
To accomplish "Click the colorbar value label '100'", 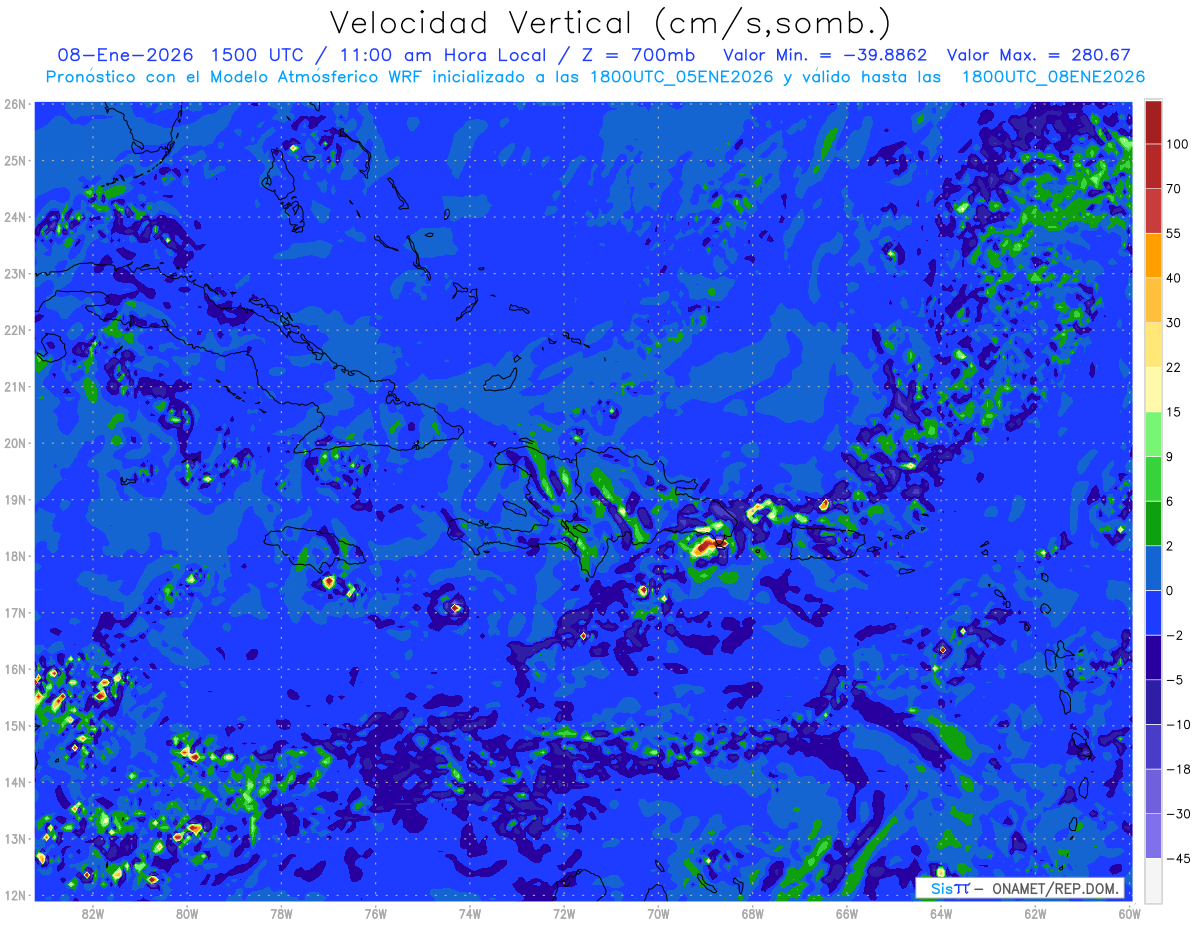I will tap(1178, 144).
